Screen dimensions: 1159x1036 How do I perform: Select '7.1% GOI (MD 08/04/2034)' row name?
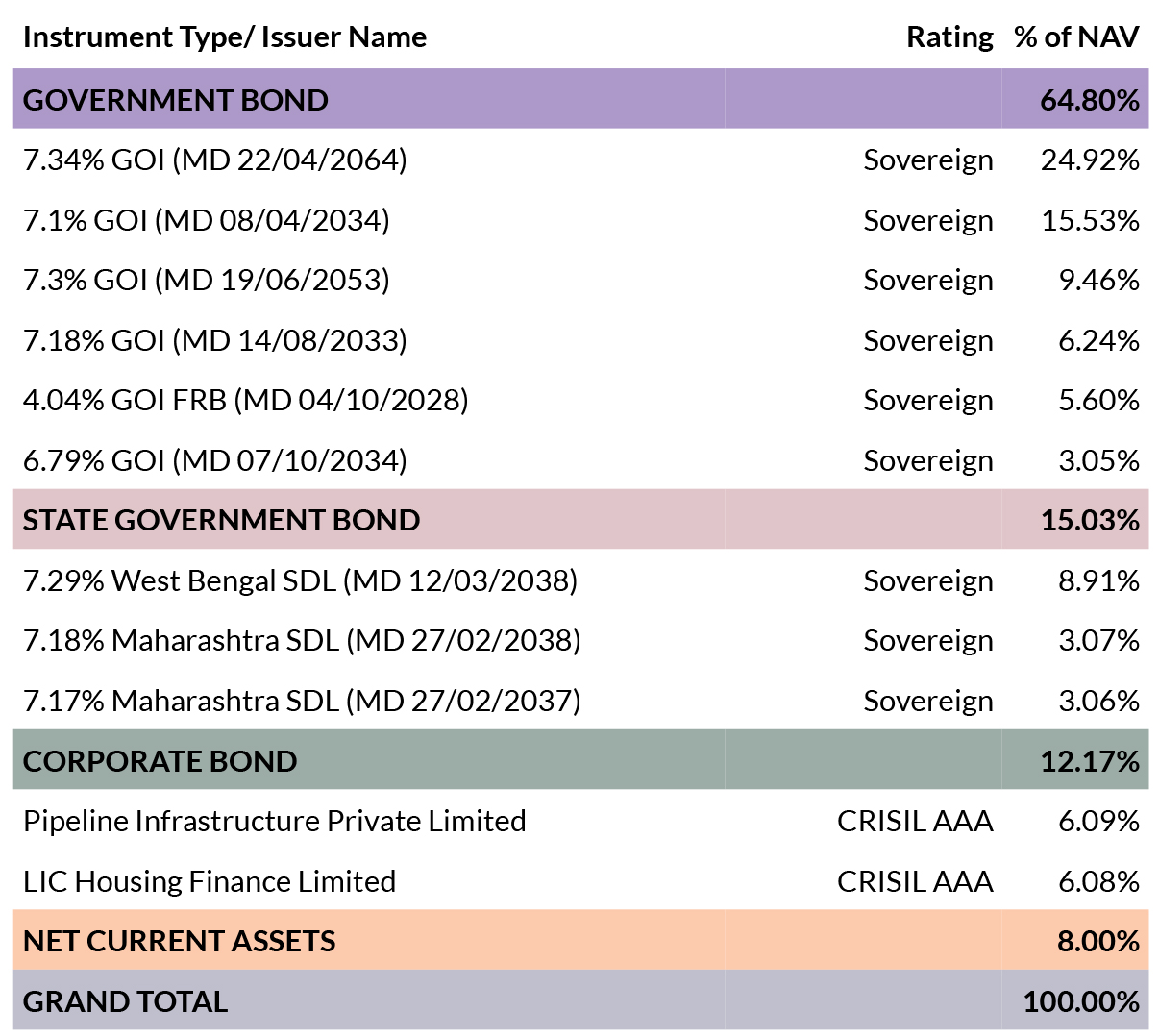coord(207,220)
